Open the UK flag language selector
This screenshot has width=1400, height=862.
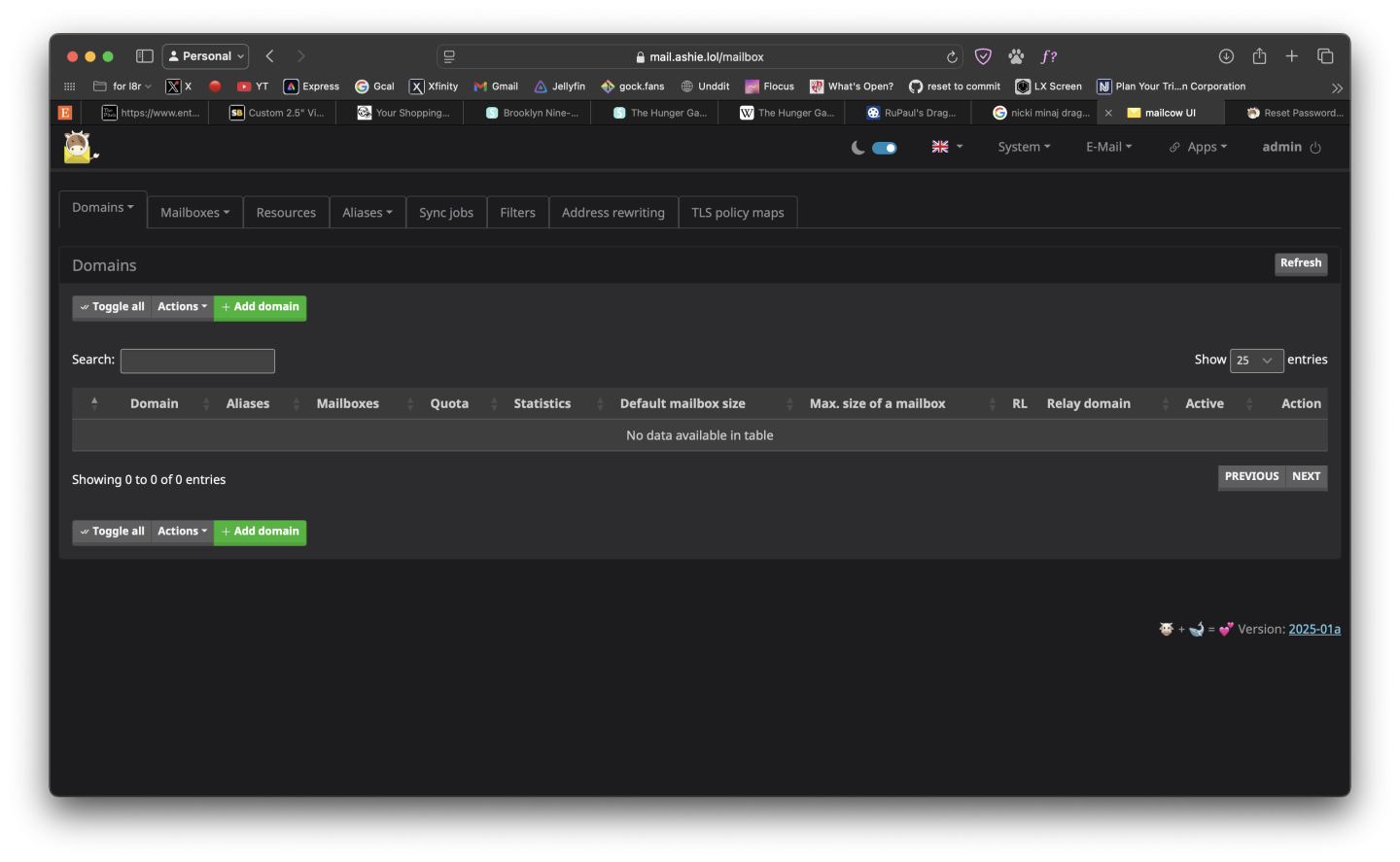946,147
